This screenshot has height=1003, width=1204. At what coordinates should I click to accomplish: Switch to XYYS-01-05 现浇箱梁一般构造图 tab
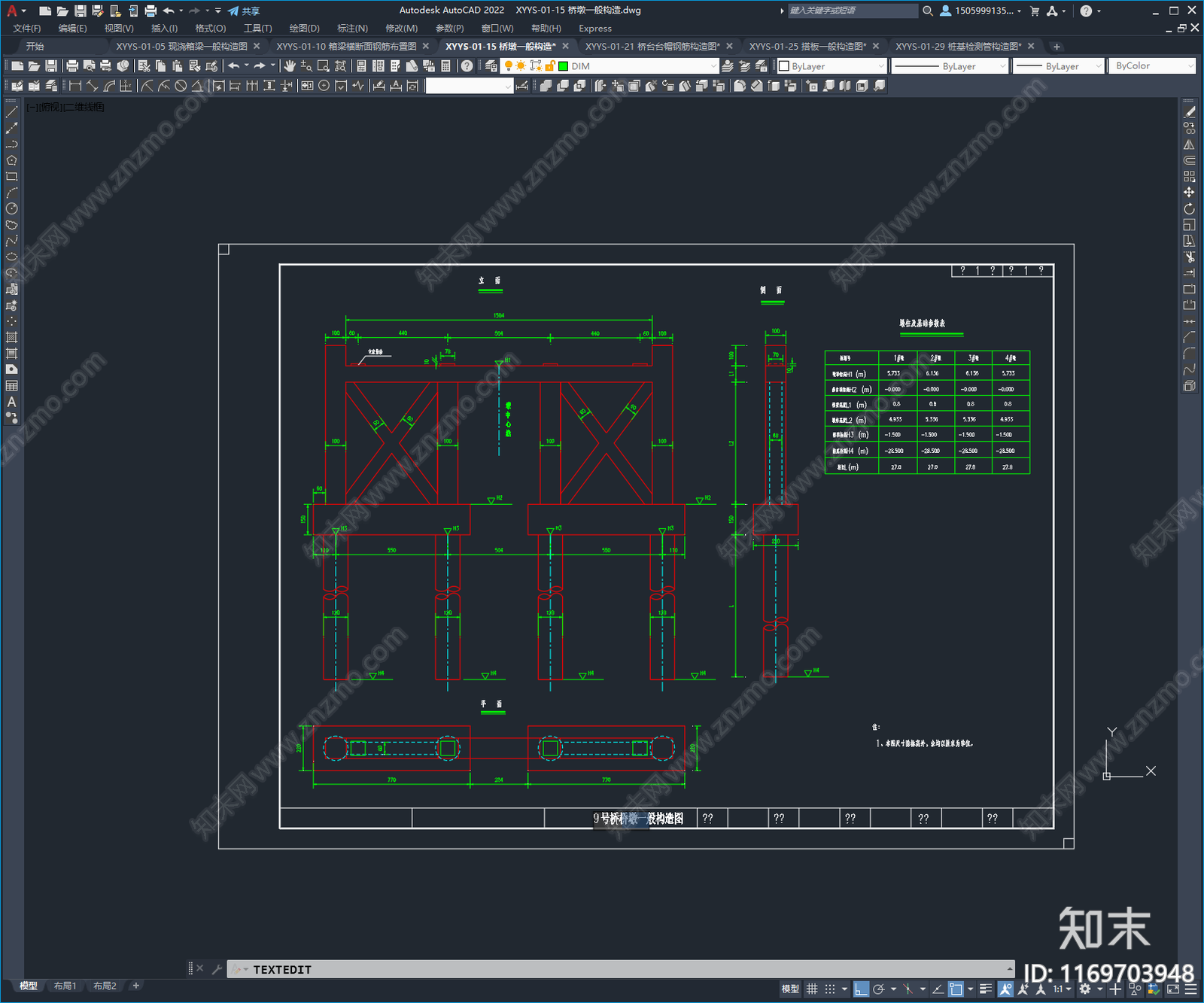click(181, 47)
